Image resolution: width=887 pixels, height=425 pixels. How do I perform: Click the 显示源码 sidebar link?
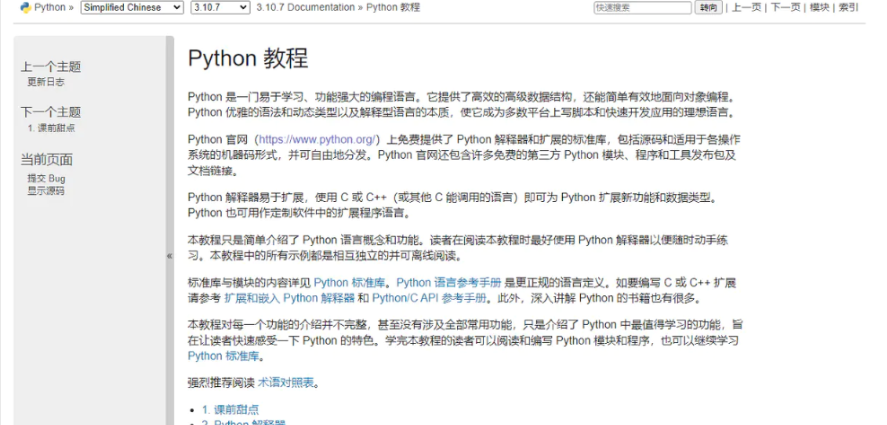coord(46,191)
